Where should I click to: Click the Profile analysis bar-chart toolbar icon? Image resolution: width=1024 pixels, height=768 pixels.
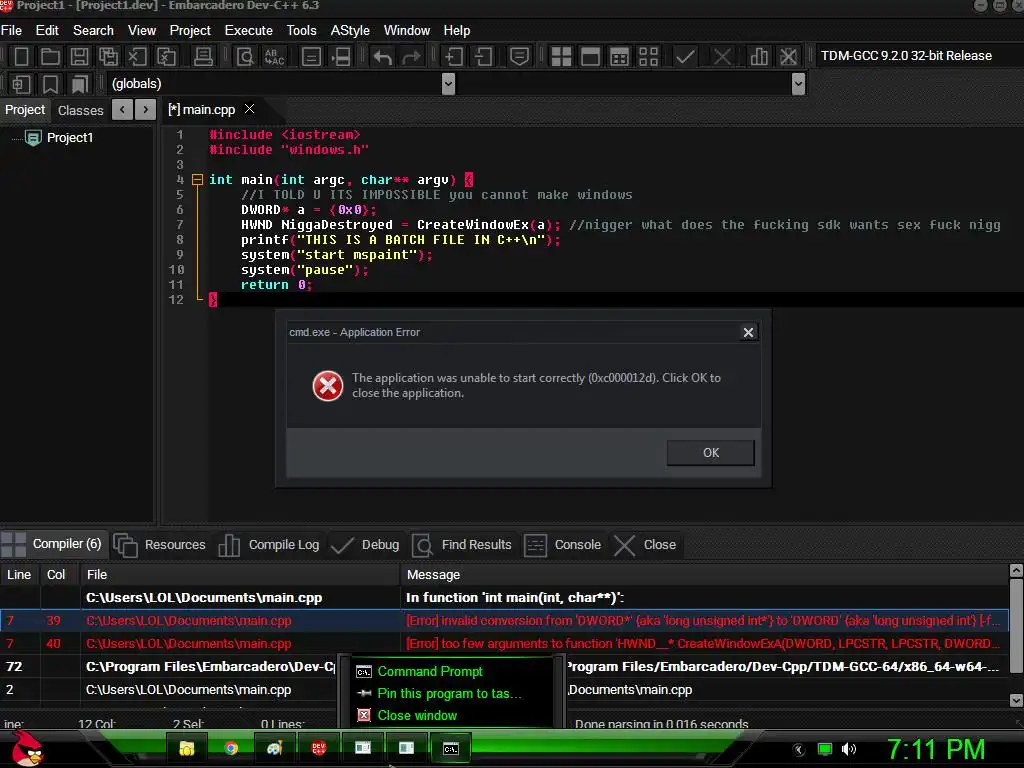pos(759,56)
